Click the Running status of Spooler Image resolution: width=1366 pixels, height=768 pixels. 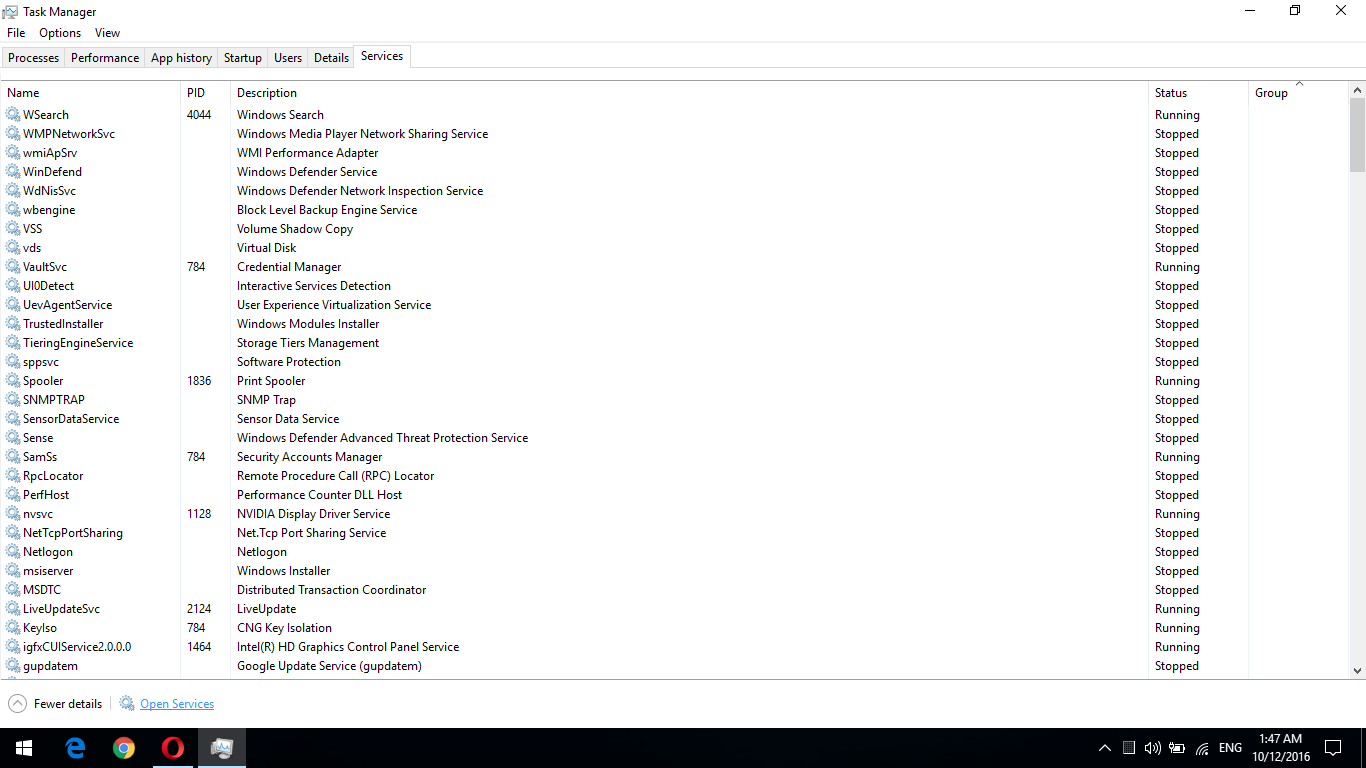point(1177,381)
